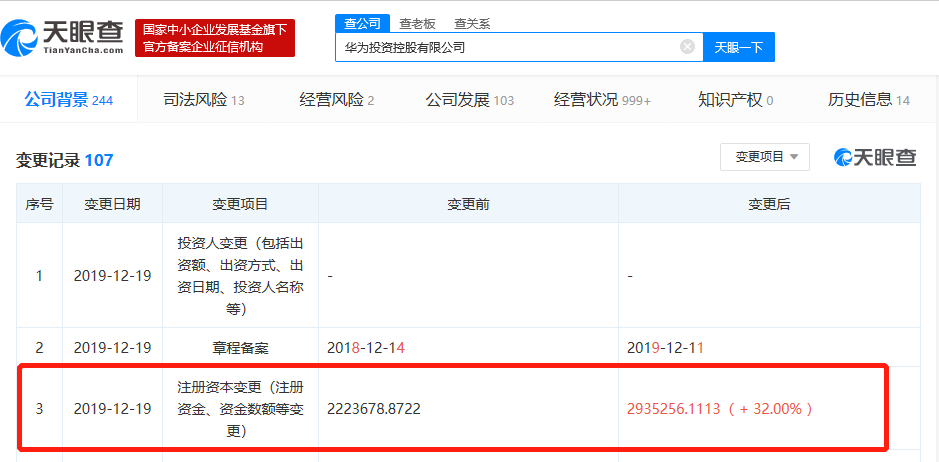Open the 历史信息 tab

point(868,100)
